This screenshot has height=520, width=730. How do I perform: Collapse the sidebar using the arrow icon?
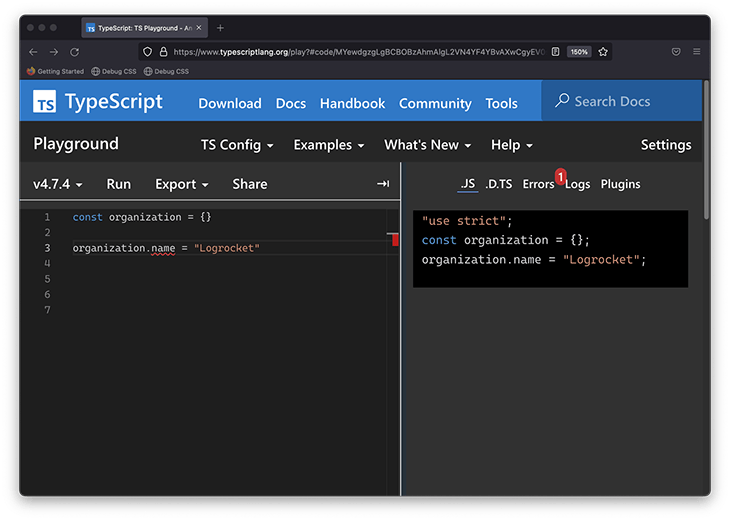[x=383, y=184]
